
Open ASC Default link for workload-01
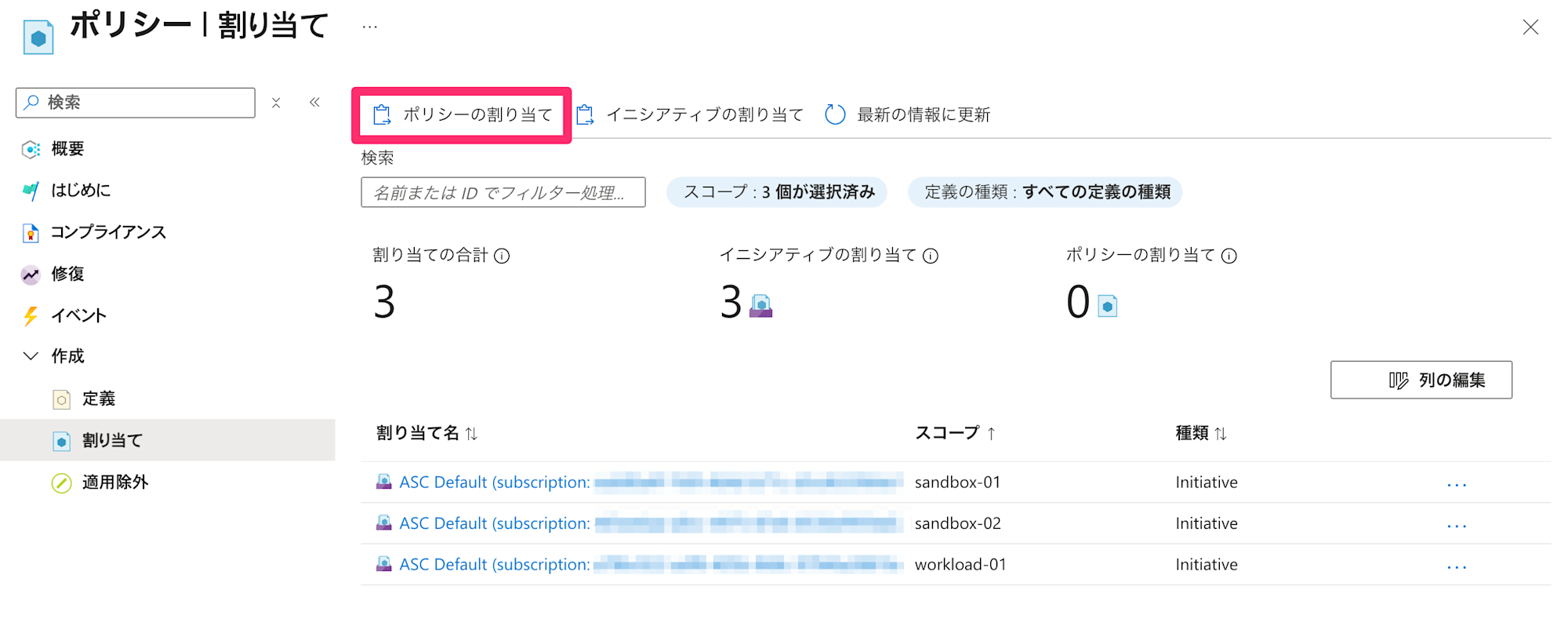(651, 565)
